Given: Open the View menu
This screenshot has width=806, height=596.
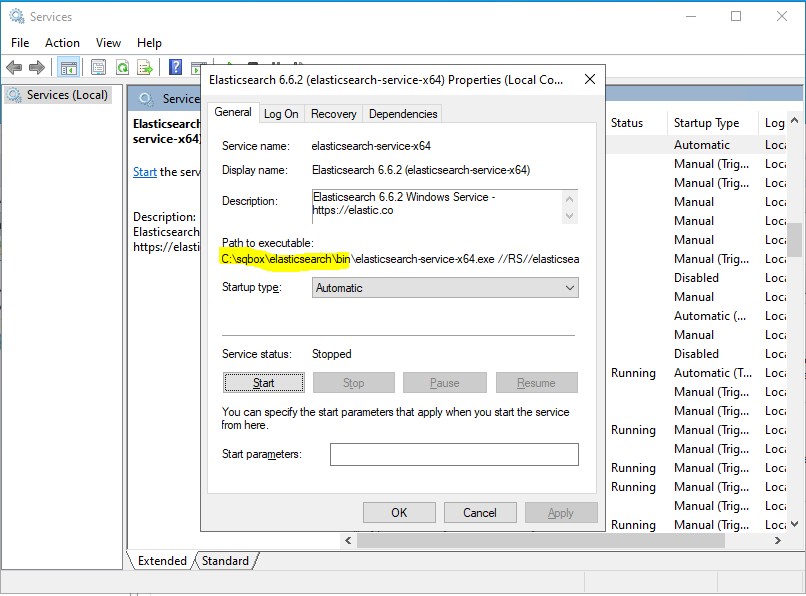Looking at the screenshot, I should [108, 43].
